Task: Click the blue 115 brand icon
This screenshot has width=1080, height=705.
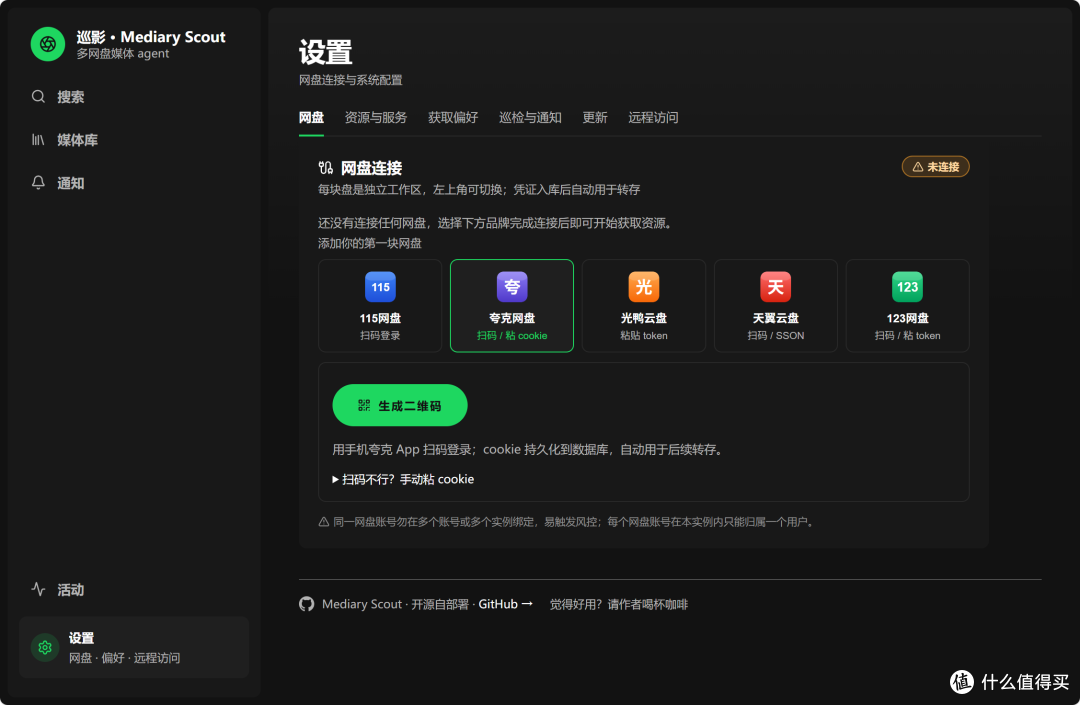Action: (x=380, y=287)
